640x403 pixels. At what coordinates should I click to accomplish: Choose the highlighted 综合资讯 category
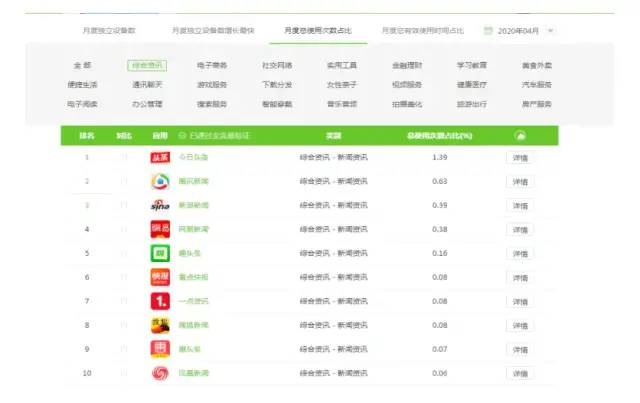pos(147,65)
